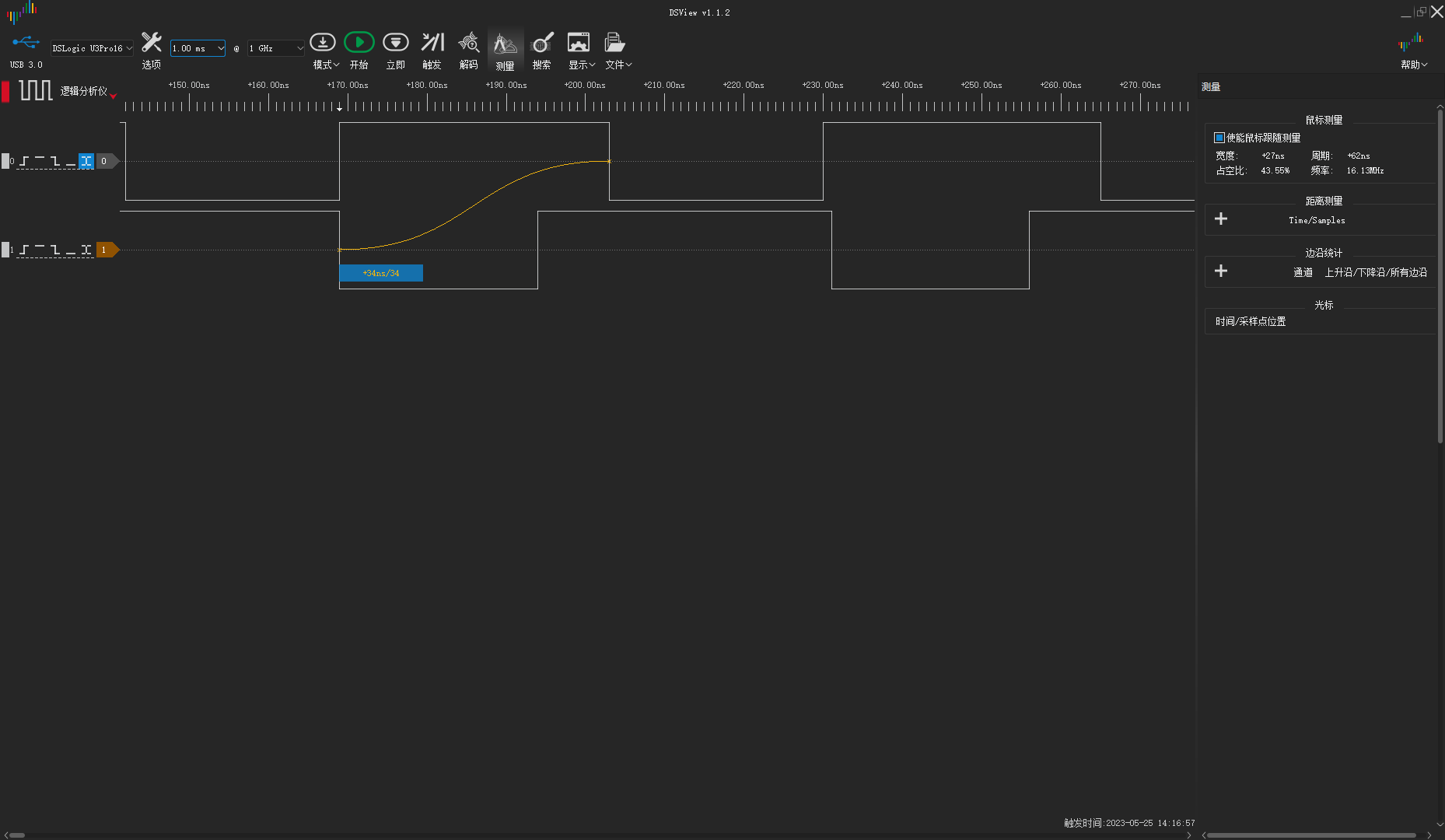Click the 时间/采样点位置 cursor label
The width and height of the screenshot is (1445, 840).
[x=1251, y=321]
